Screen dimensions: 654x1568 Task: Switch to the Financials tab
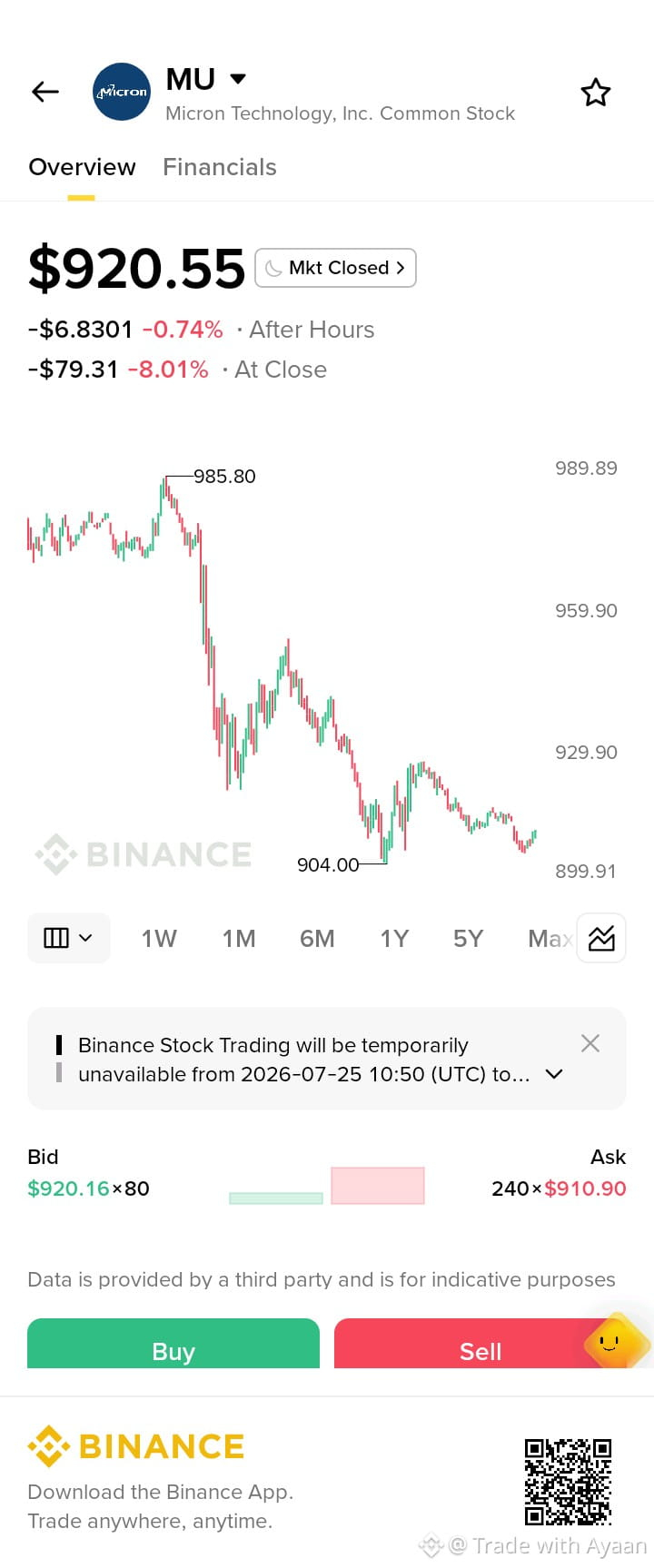coord(220,167)
